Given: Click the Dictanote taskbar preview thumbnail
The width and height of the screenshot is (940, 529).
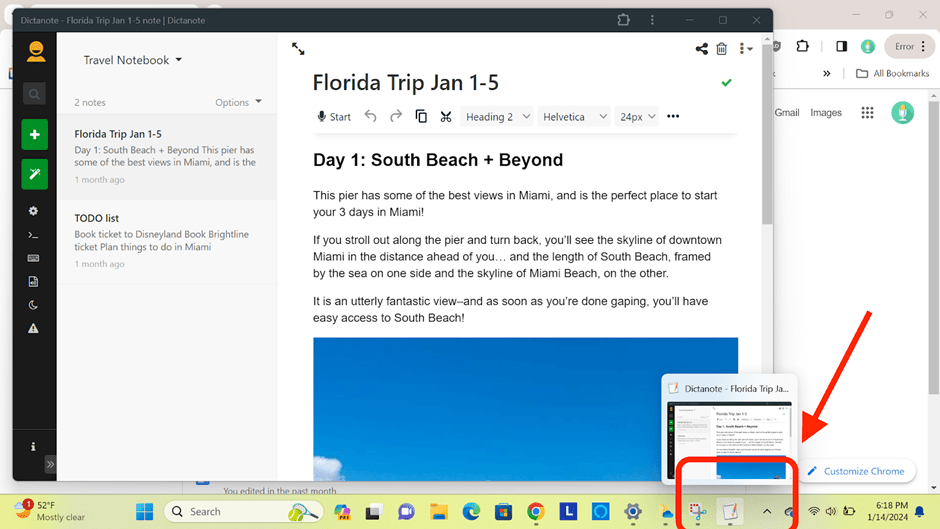Looking at the screenshot, I should pos(729,440).
